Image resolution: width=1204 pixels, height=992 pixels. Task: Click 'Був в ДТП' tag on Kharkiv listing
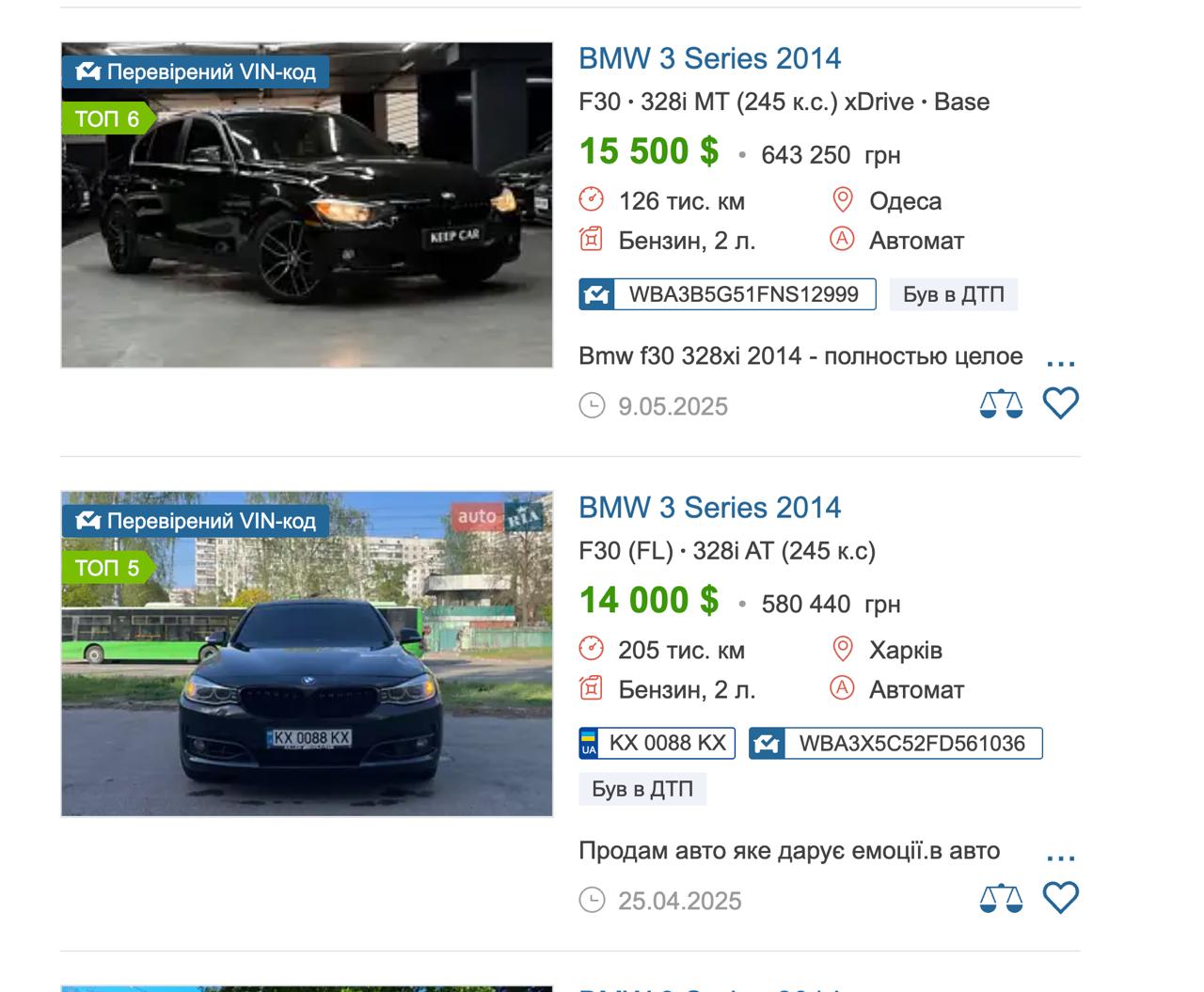pos(642,789)
